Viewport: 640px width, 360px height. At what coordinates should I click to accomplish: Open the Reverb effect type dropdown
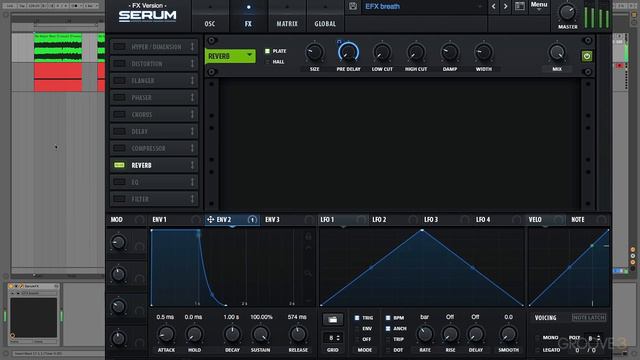pos(230,56)
